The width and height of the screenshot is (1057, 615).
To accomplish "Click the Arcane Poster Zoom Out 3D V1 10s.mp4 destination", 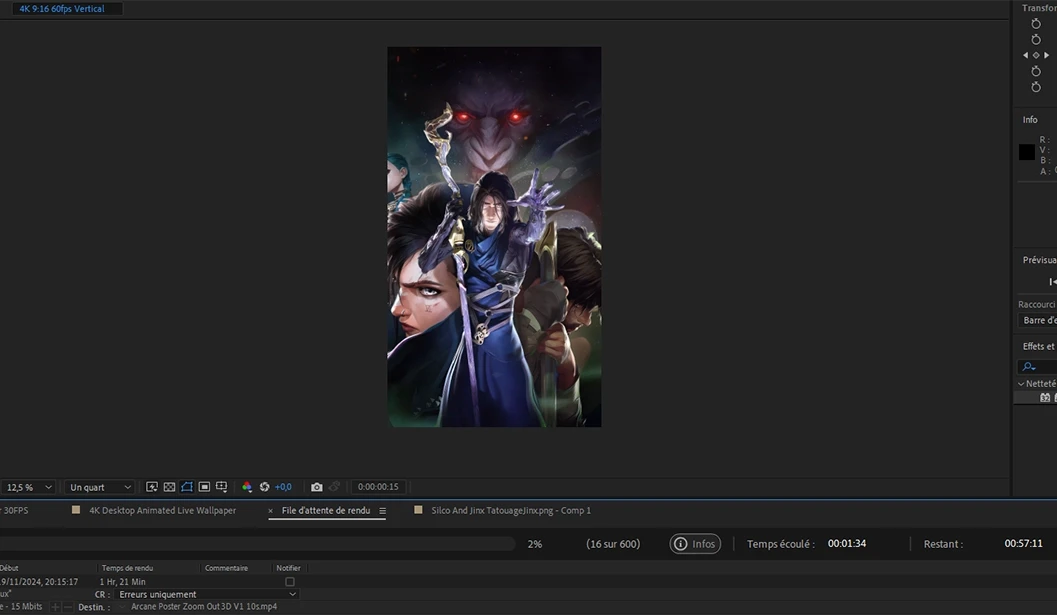I will pyautogui.click(x=204, y=607).
